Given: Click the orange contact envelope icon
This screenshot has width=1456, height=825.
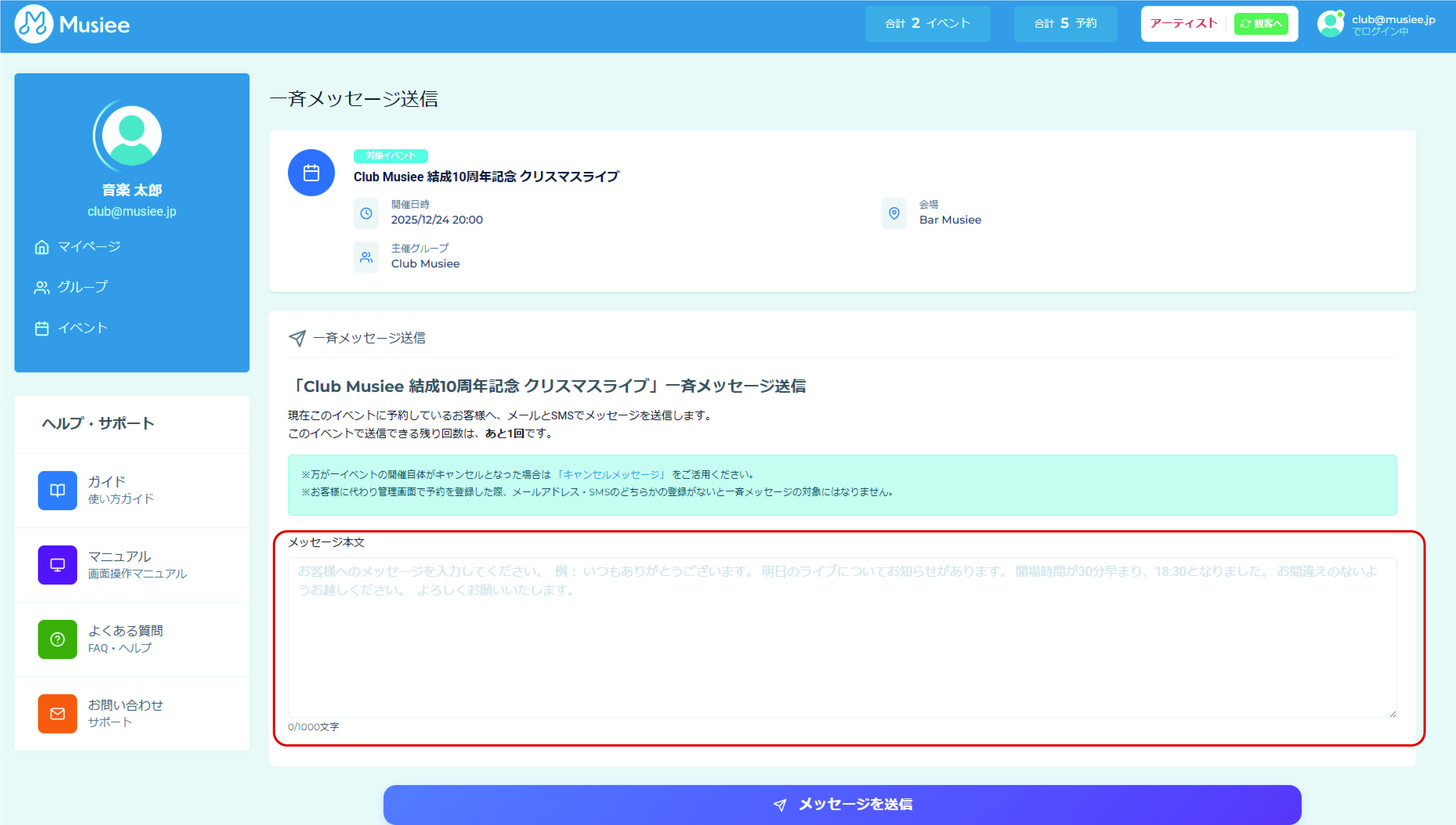Looking at the screenshot, I should pos(57,713).
